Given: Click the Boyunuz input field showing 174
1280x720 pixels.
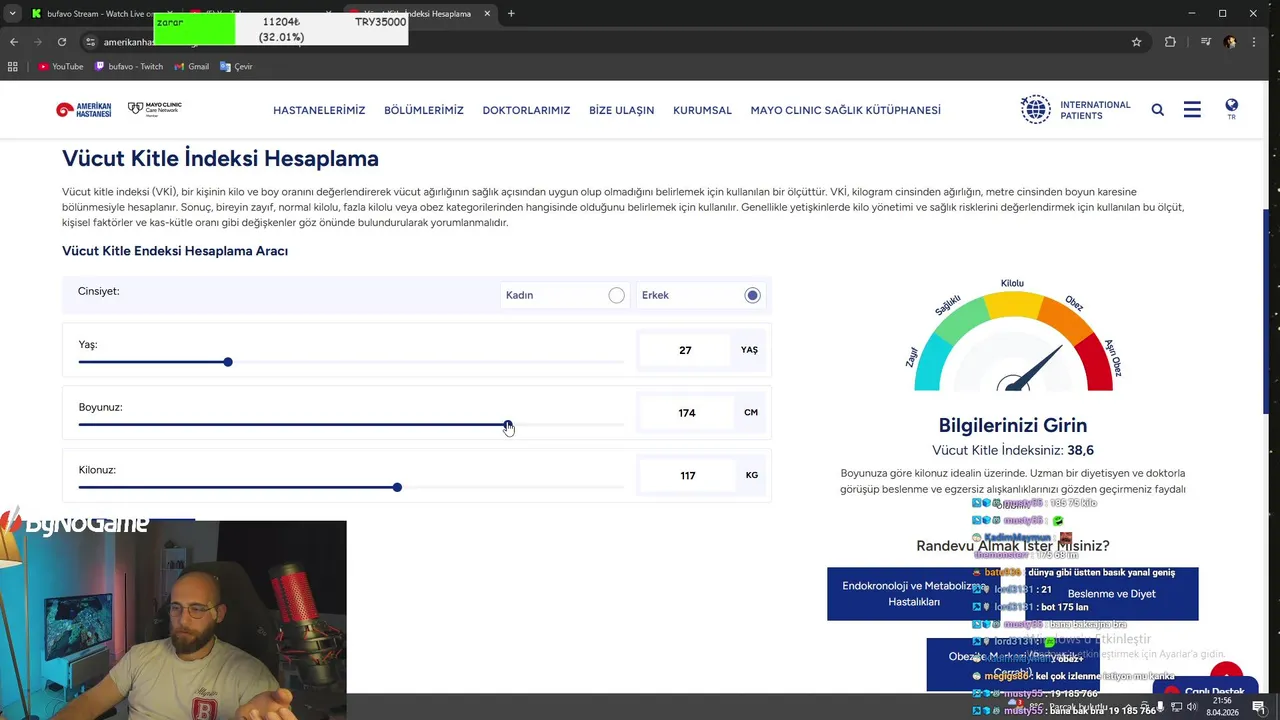Looking at the screenshot, I should pyautogui.click(x=685, y=413).
